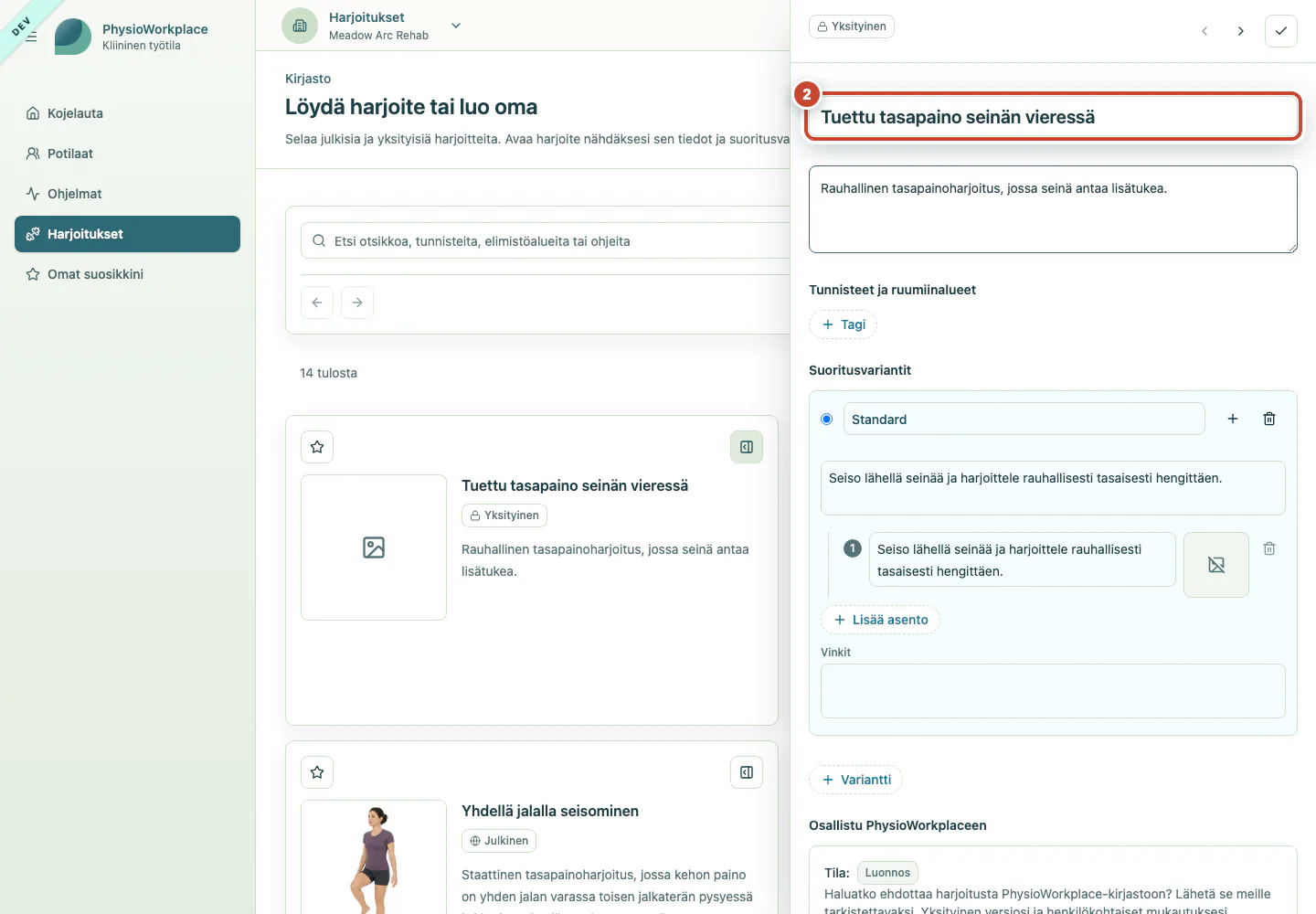The image size is (1316, 914).
Task: Click the missing image icon for step 1
Action: pyautogui.click(x=1216, y=565)
